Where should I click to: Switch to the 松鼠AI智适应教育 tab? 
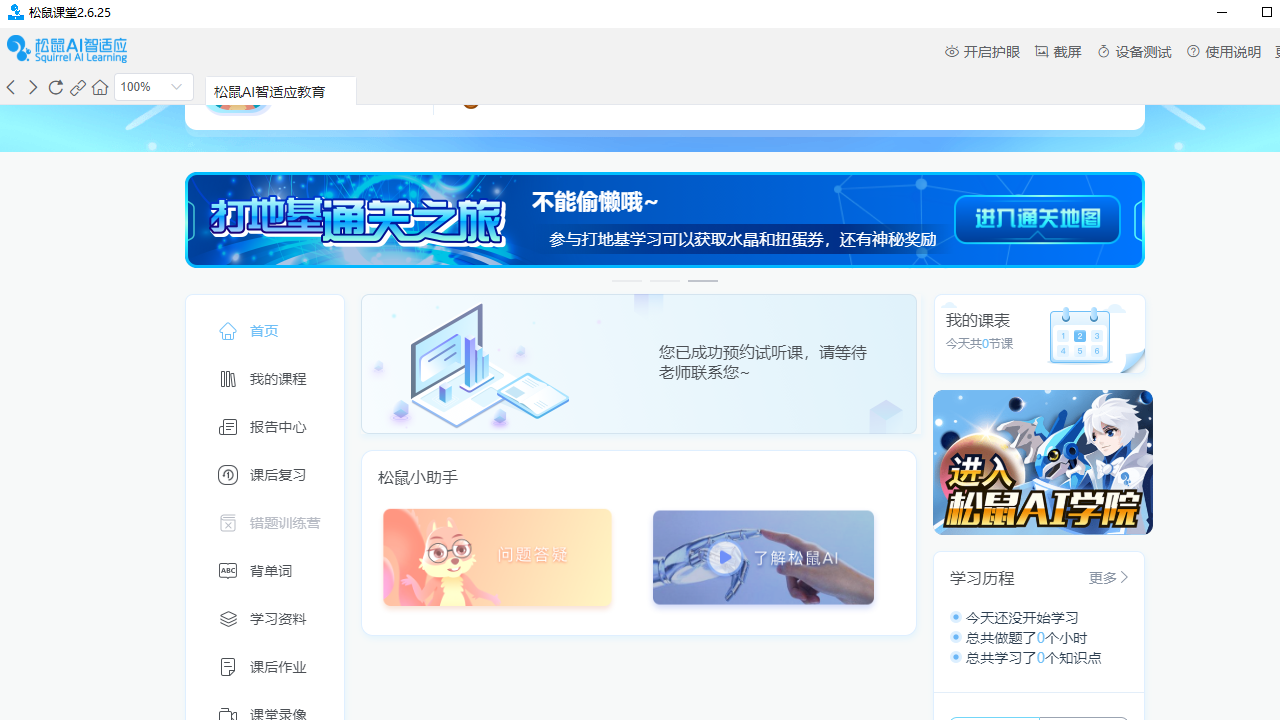(x=280, y=91)
